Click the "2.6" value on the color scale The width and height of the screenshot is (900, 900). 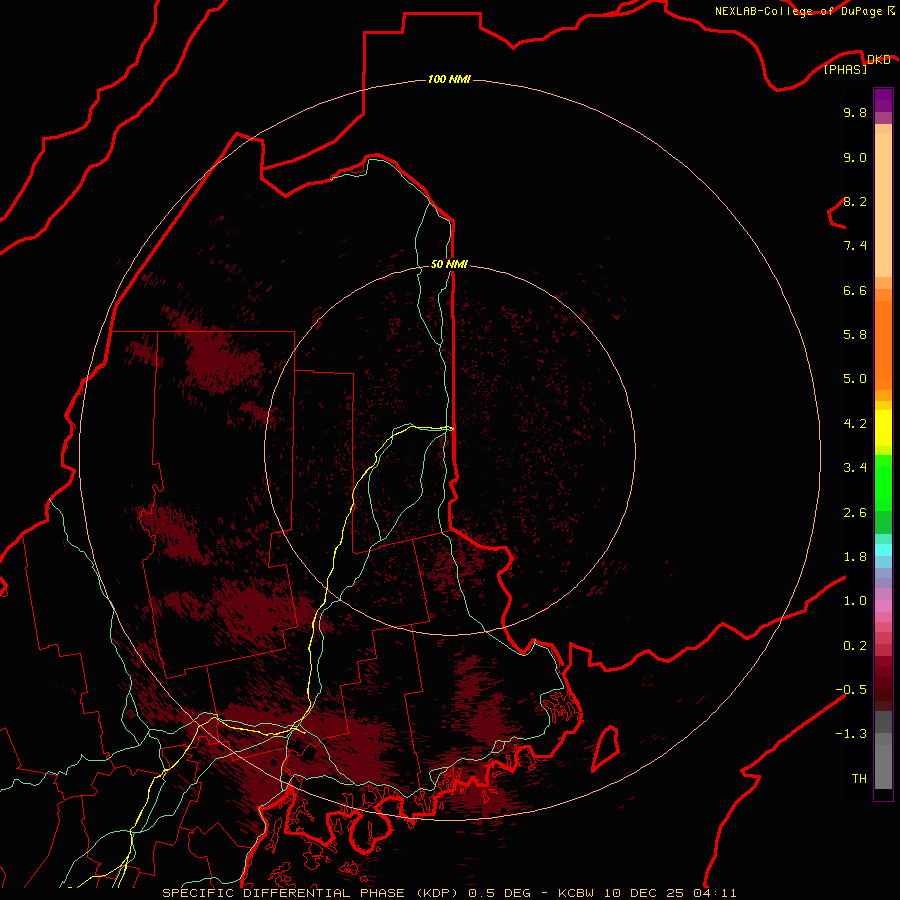[855, 512]
